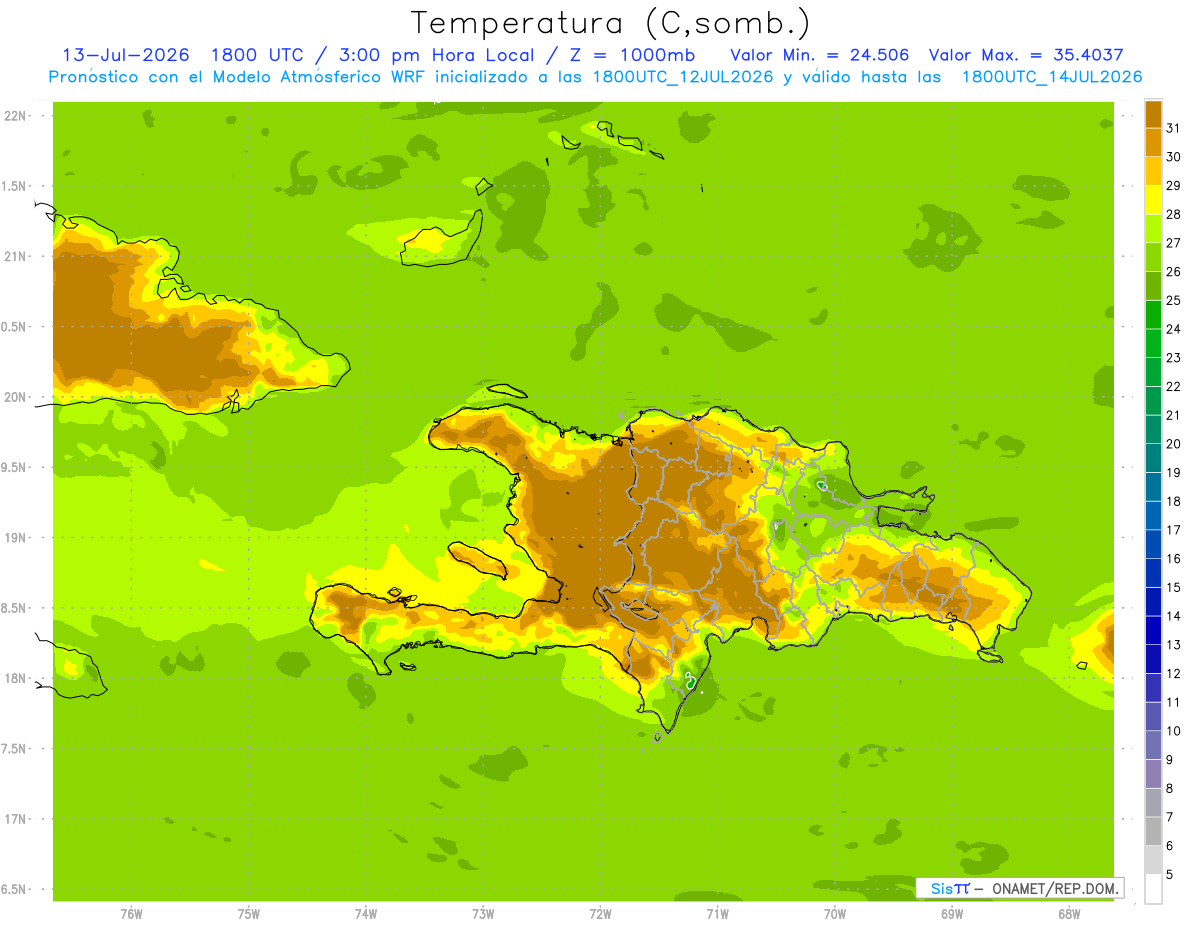Click the legend scale value '15'

[x=1173, y=587]
